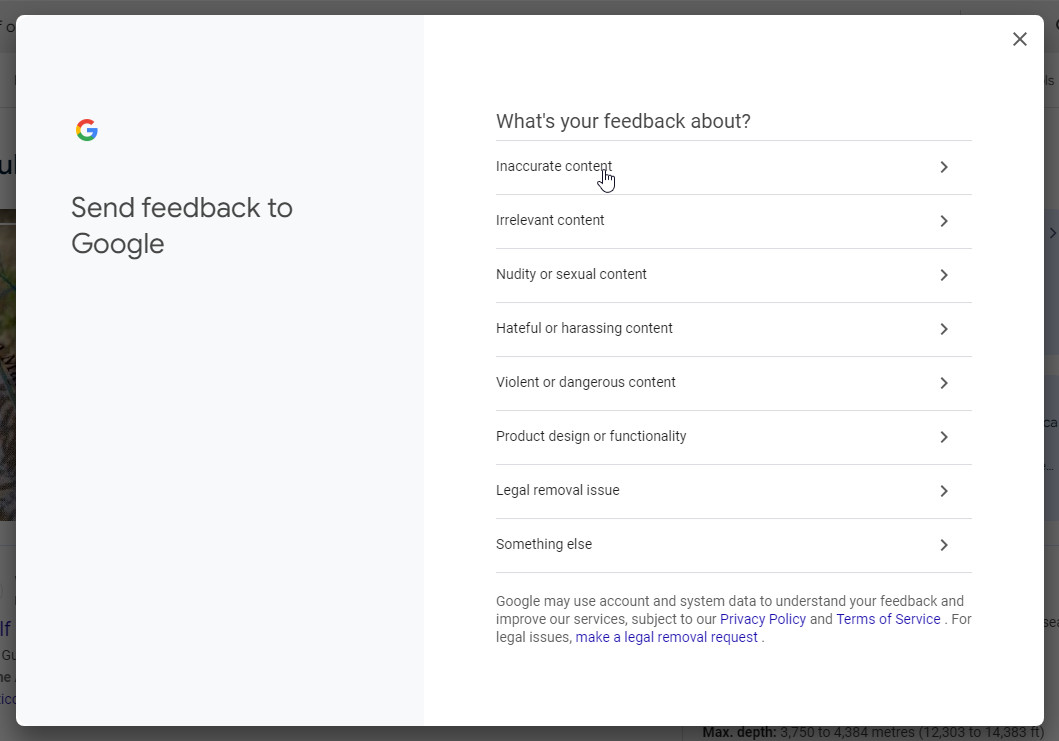Click the chevron beside Irrelevant content
This screenshot has height=741, width=1059.
click(x=943, y=221)
